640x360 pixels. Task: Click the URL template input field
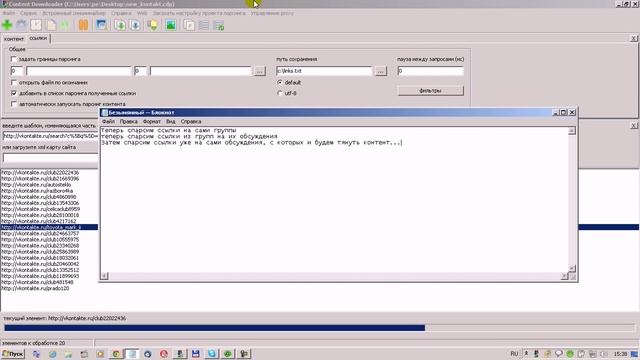(51, 136)
